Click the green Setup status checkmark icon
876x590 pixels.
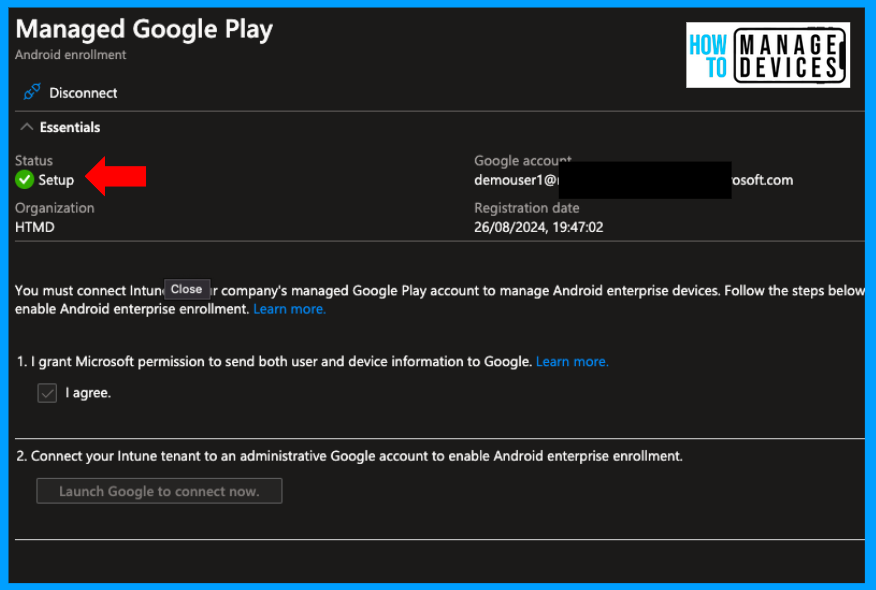point(25,180)
